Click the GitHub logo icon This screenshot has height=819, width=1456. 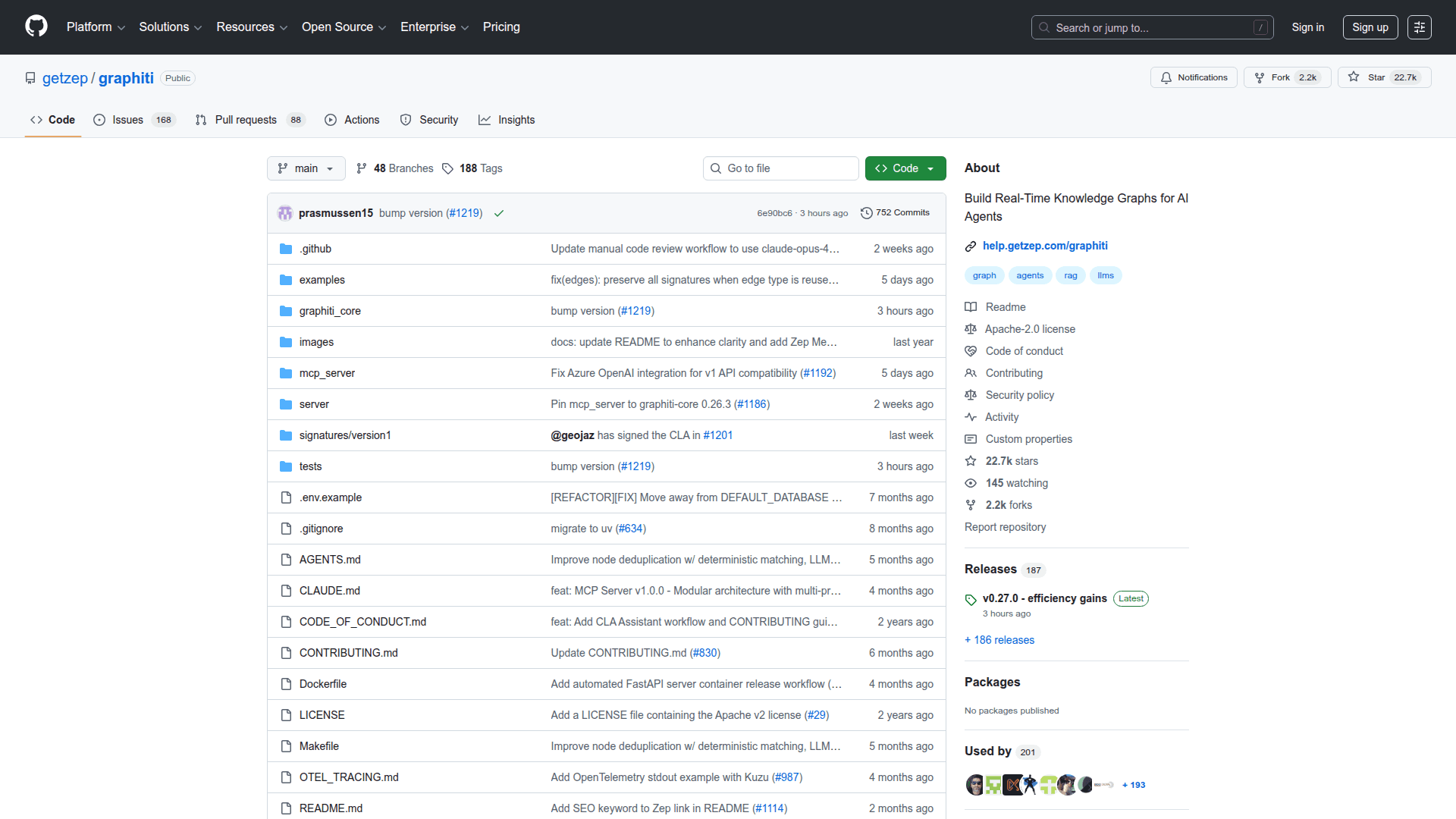36,27
